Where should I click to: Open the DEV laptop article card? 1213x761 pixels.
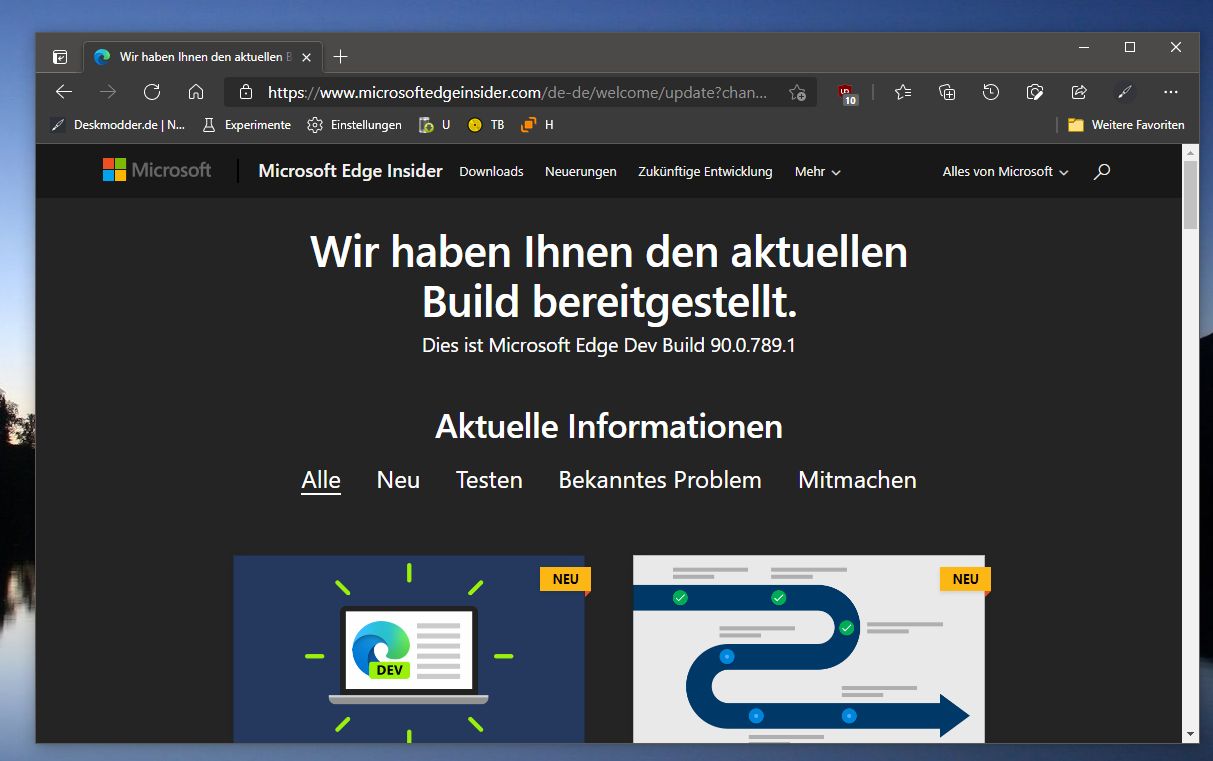tap(409, 649)
